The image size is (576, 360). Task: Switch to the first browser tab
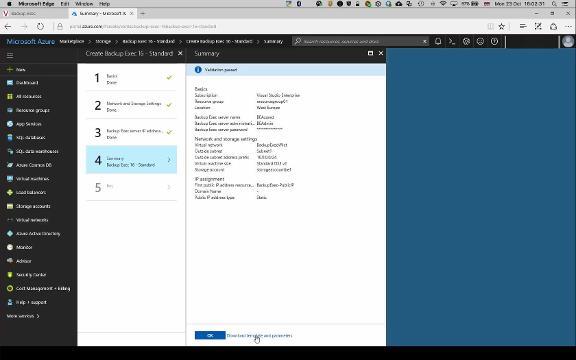(35, 13)
